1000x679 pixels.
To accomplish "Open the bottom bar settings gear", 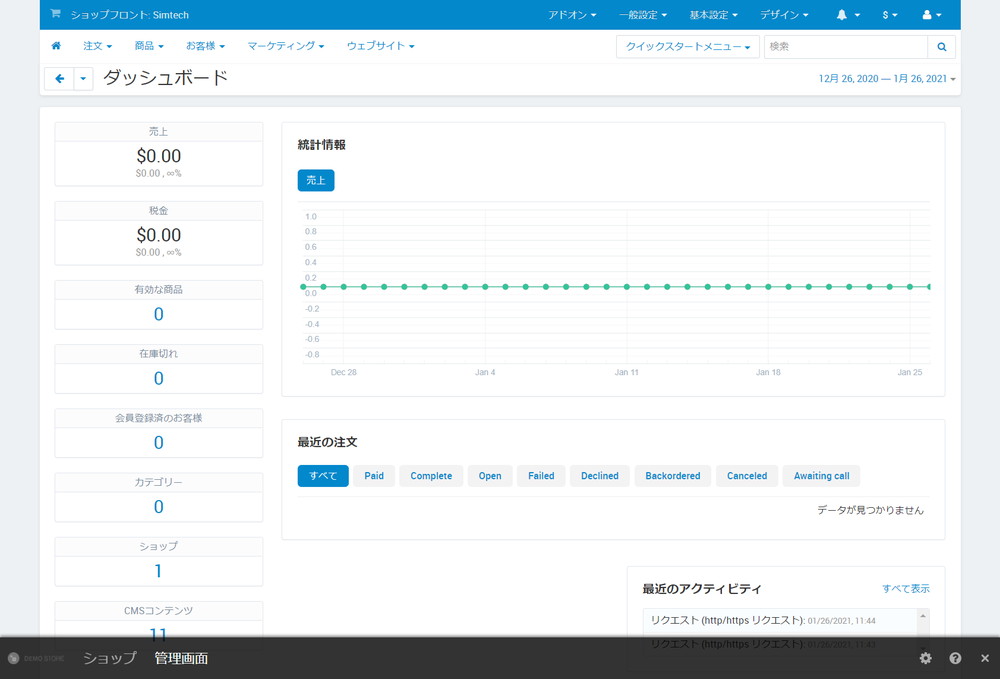I will click(x=925, y=658).
